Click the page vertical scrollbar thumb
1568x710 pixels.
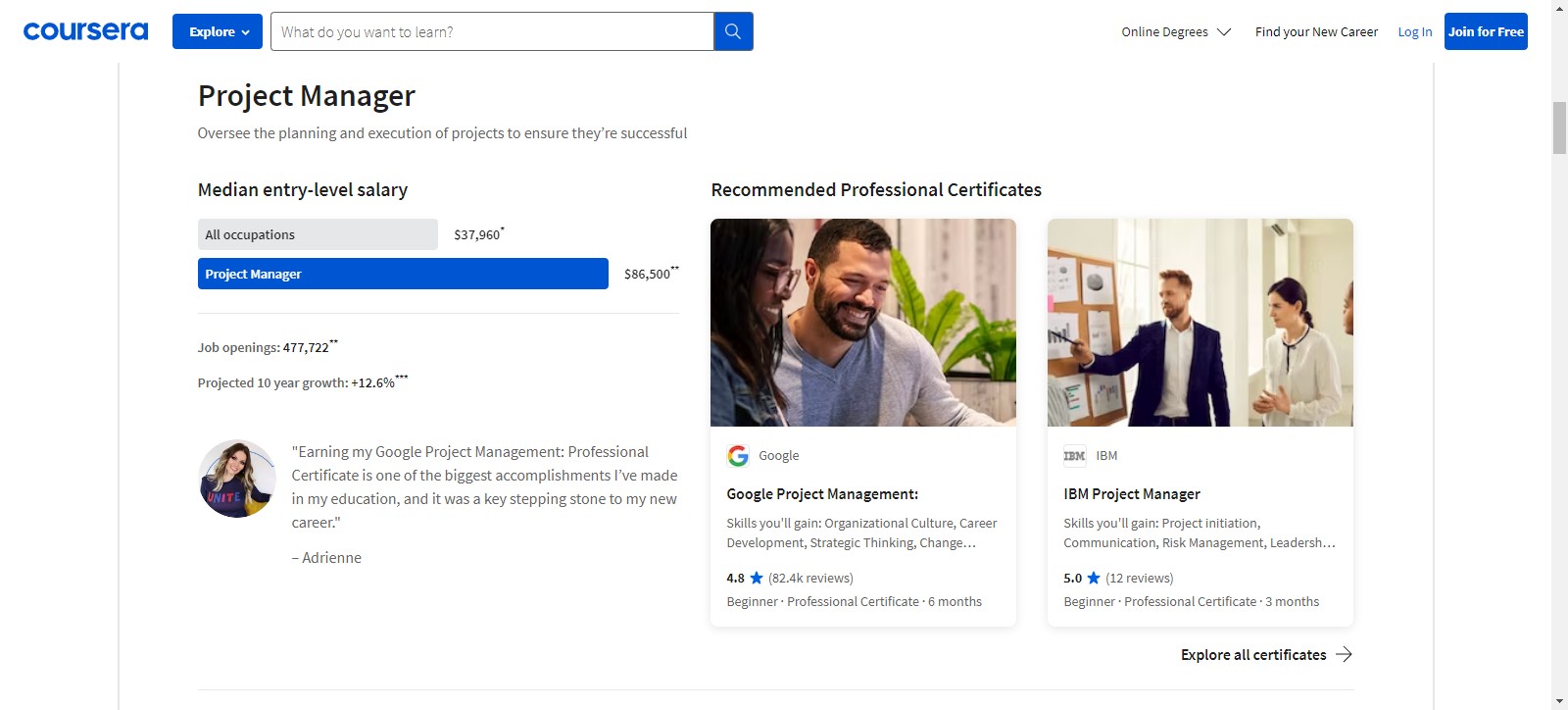(1559, 127)
